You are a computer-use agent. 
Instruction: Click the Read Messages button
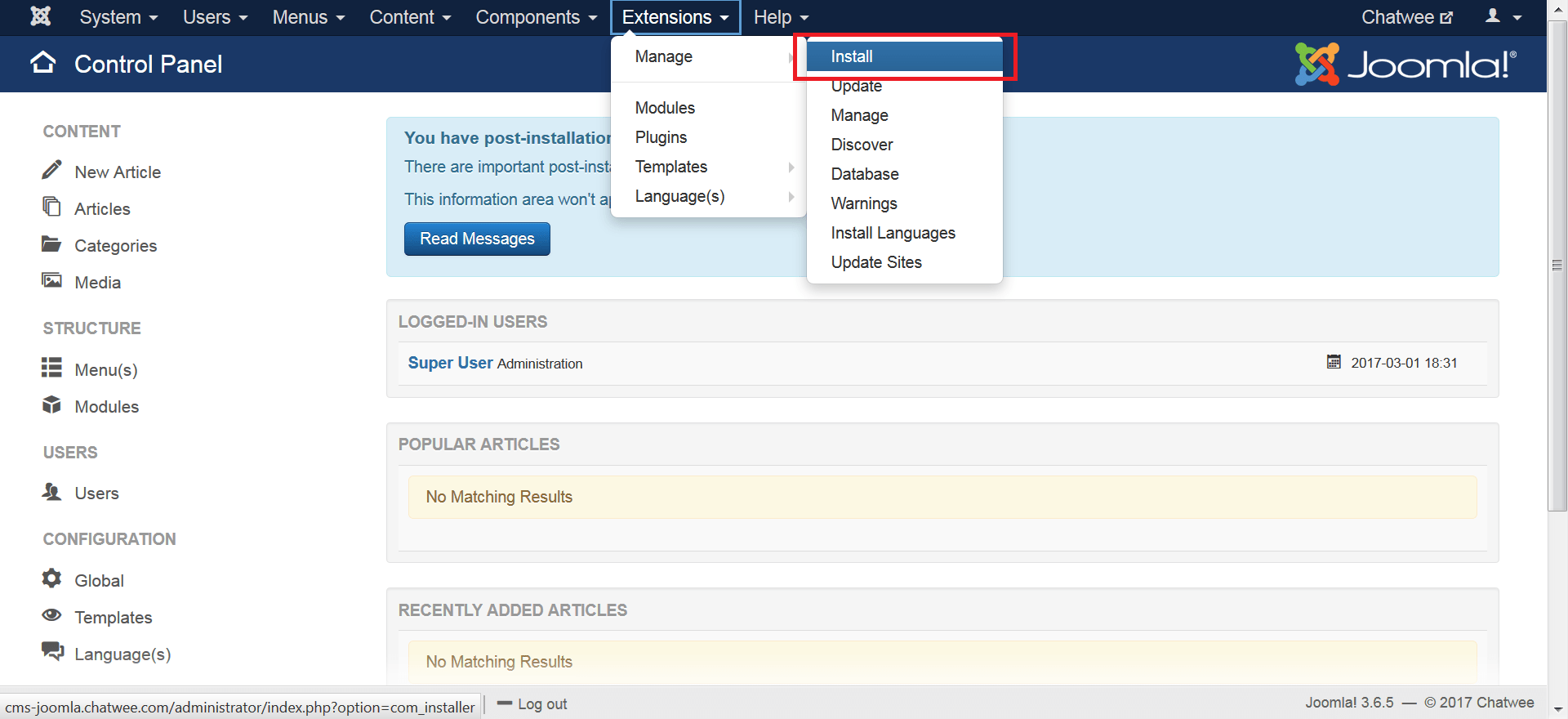click(x=477, y=239)
